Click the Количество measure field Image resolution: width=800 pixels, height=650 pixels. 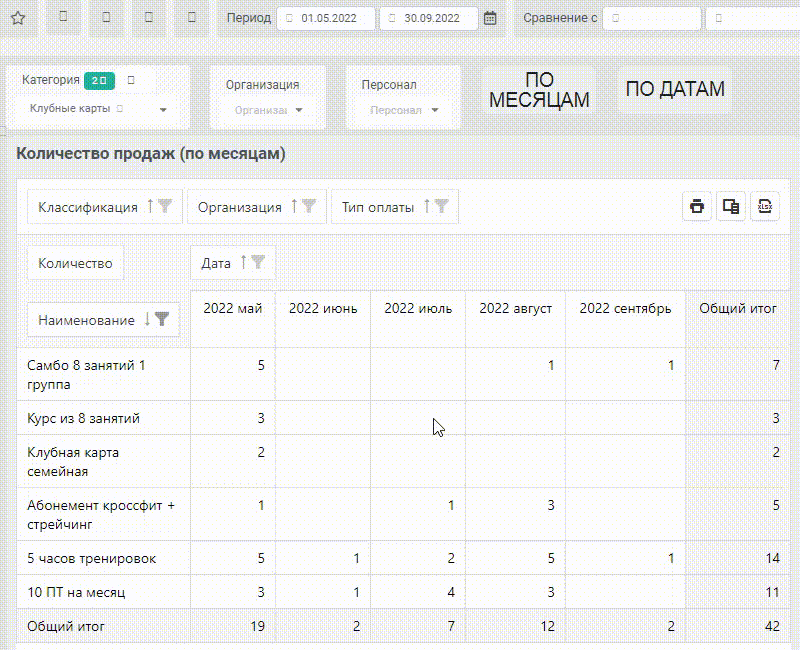point(76,263)
